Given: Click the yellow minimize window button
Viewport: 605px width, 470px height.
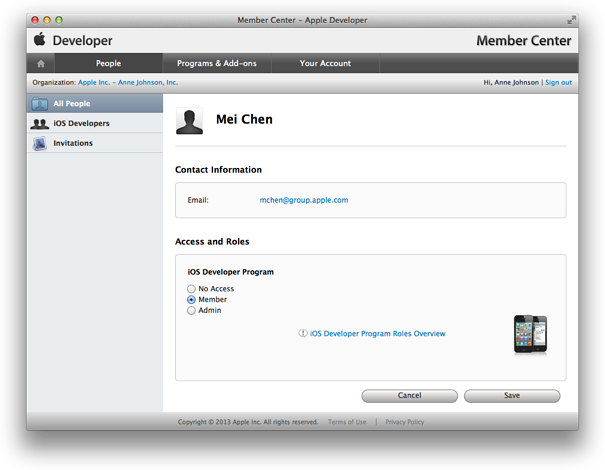Looking at the screenshot, I should [x=47, y=20].
